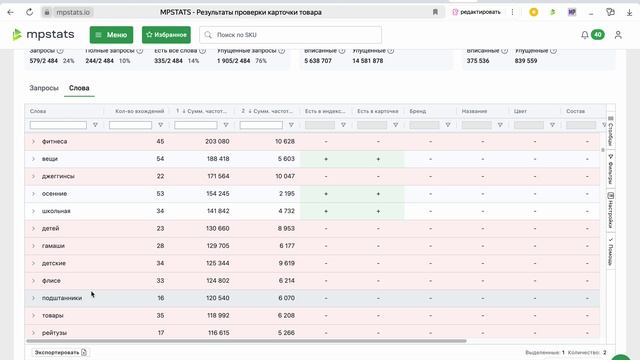
Task: Click the Поиск по SKU search field
Action: [291, 35]
